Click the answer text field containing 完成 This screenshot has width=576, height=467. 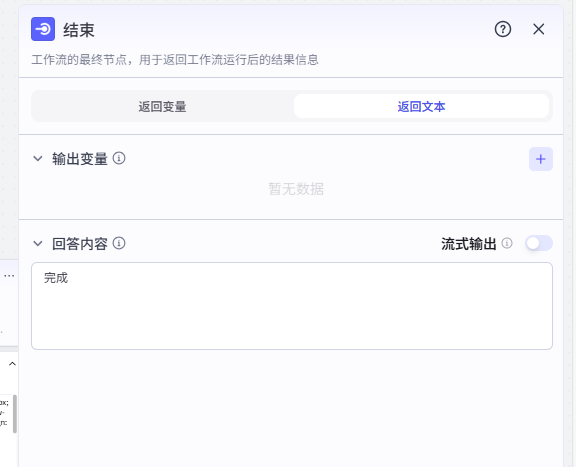(x=292, y=306)
